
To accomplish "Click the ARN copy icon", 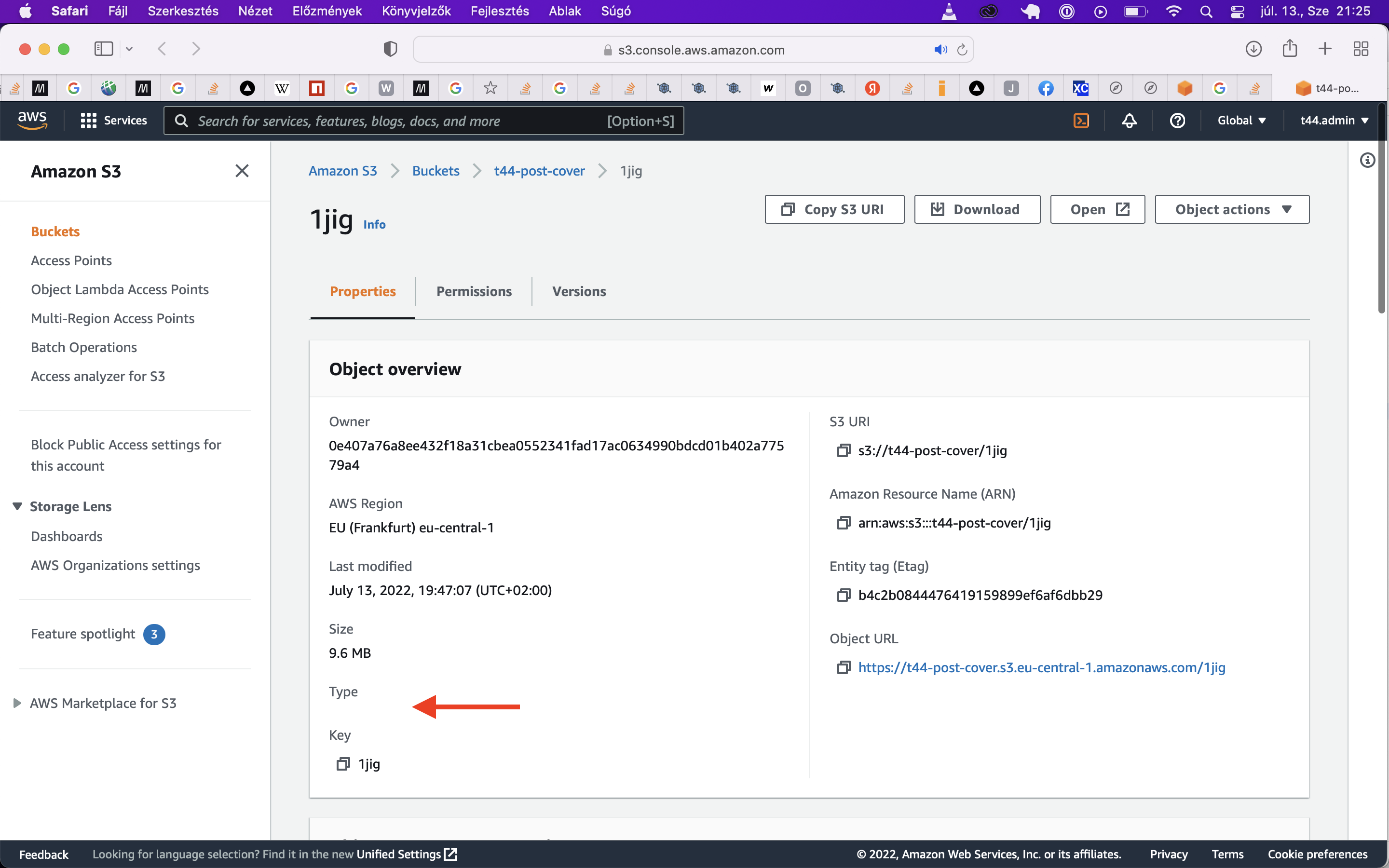I will (843, 522).
